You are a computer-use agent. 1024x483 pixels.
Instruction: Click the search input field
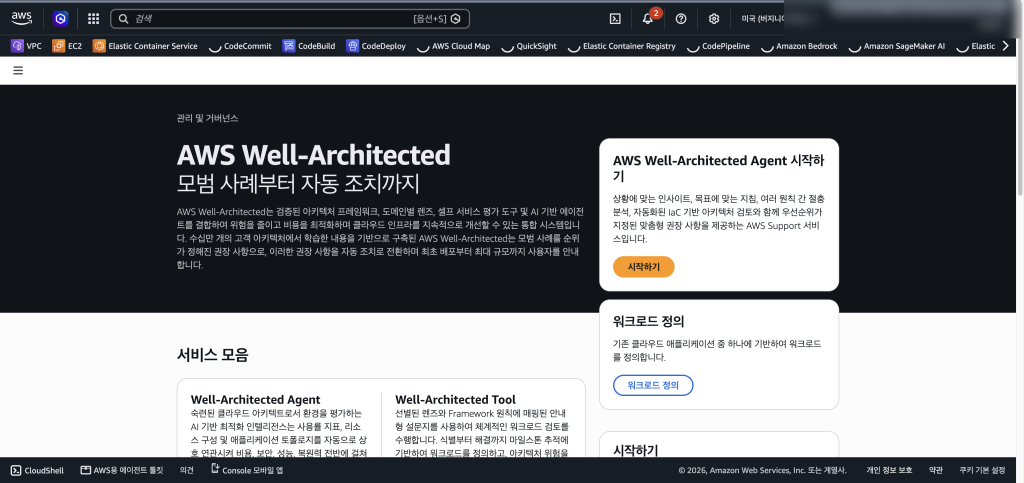pos(290,19)
